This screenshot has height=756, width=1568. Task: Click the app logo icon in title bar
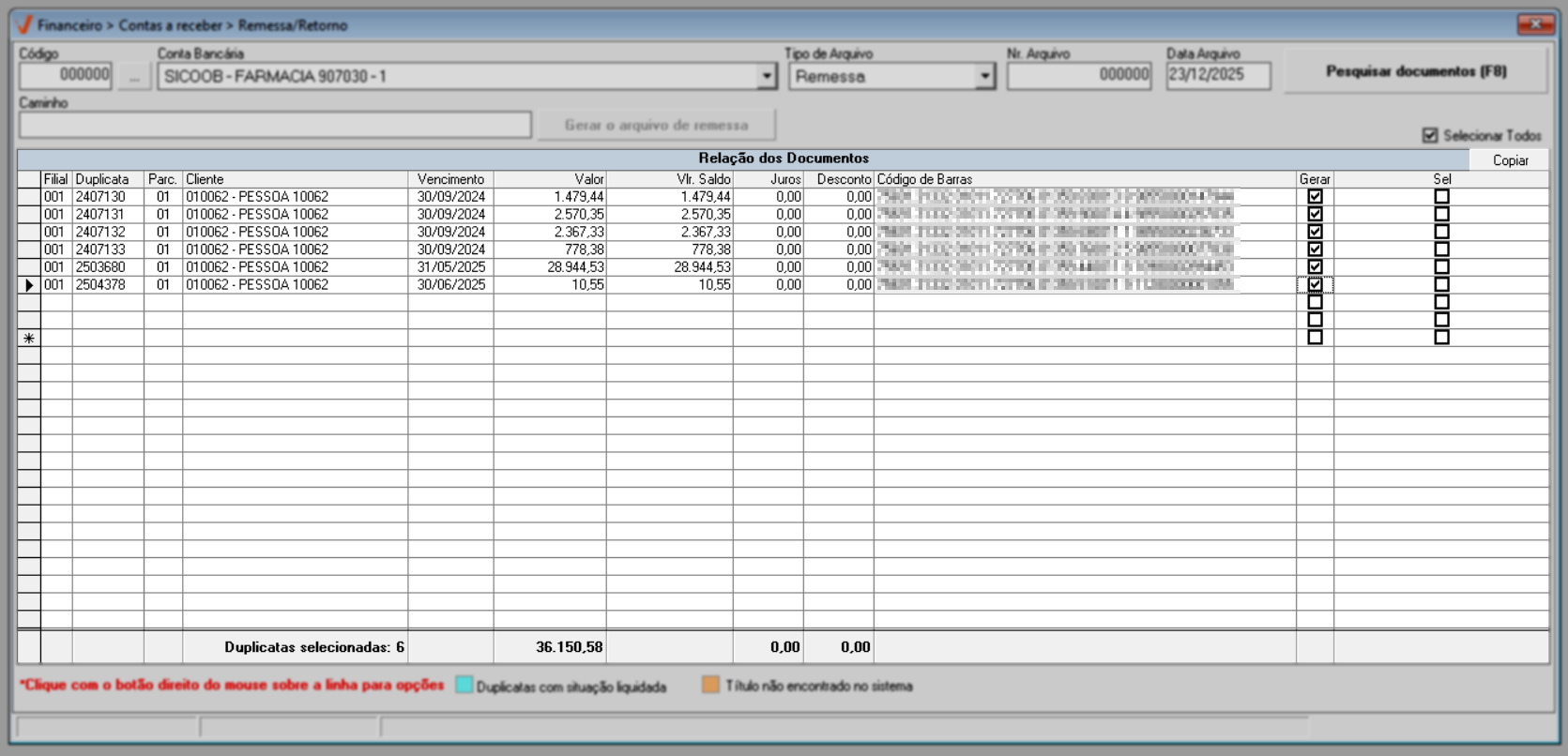24,25
